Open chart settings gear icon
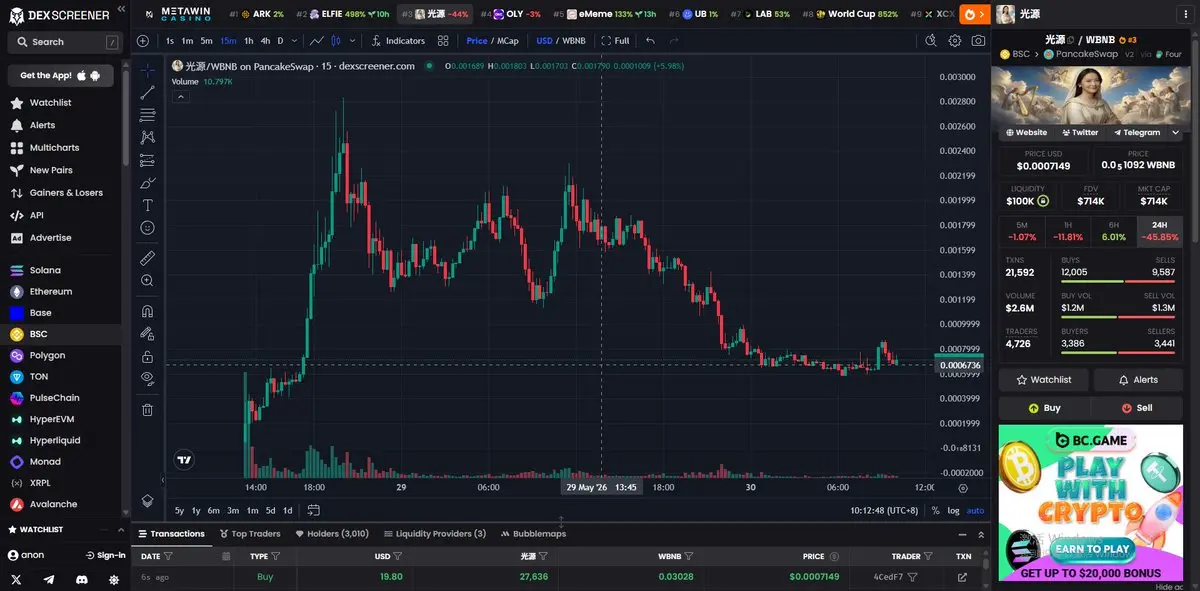Screen dimensions: 1200x591 [955, 41]
